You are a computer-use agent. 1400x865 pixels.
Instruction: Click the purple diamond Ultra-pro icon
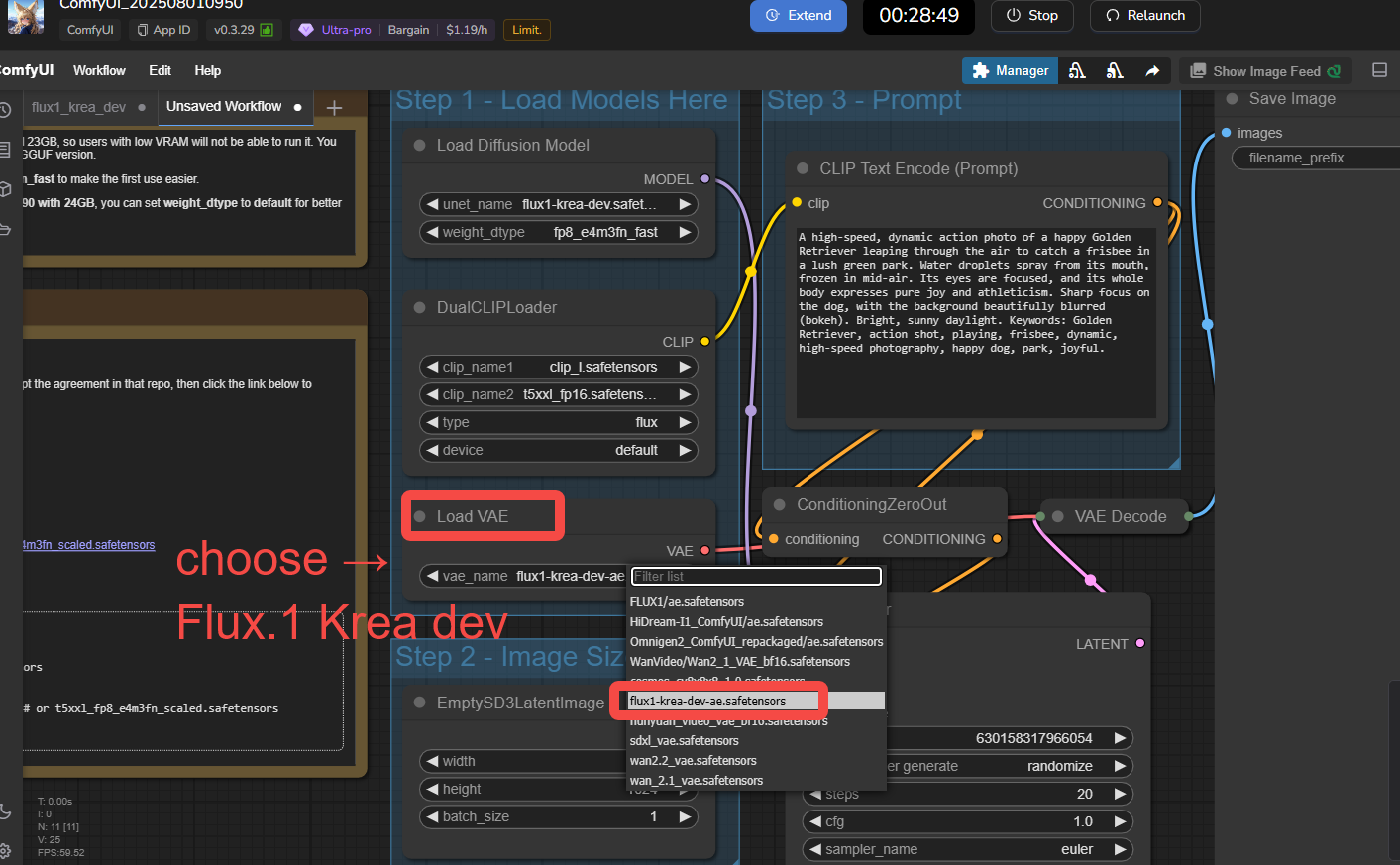[x=306, y=30]
